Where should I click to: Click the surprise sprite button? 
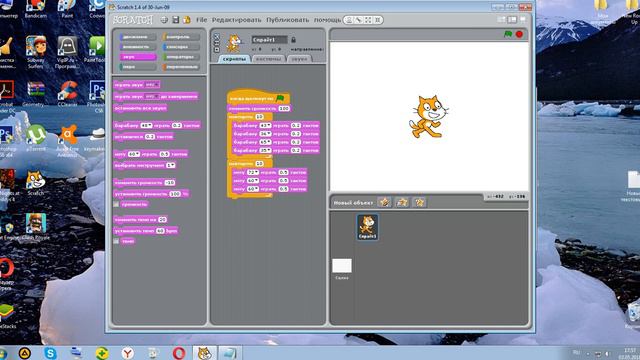coord(419,202)
